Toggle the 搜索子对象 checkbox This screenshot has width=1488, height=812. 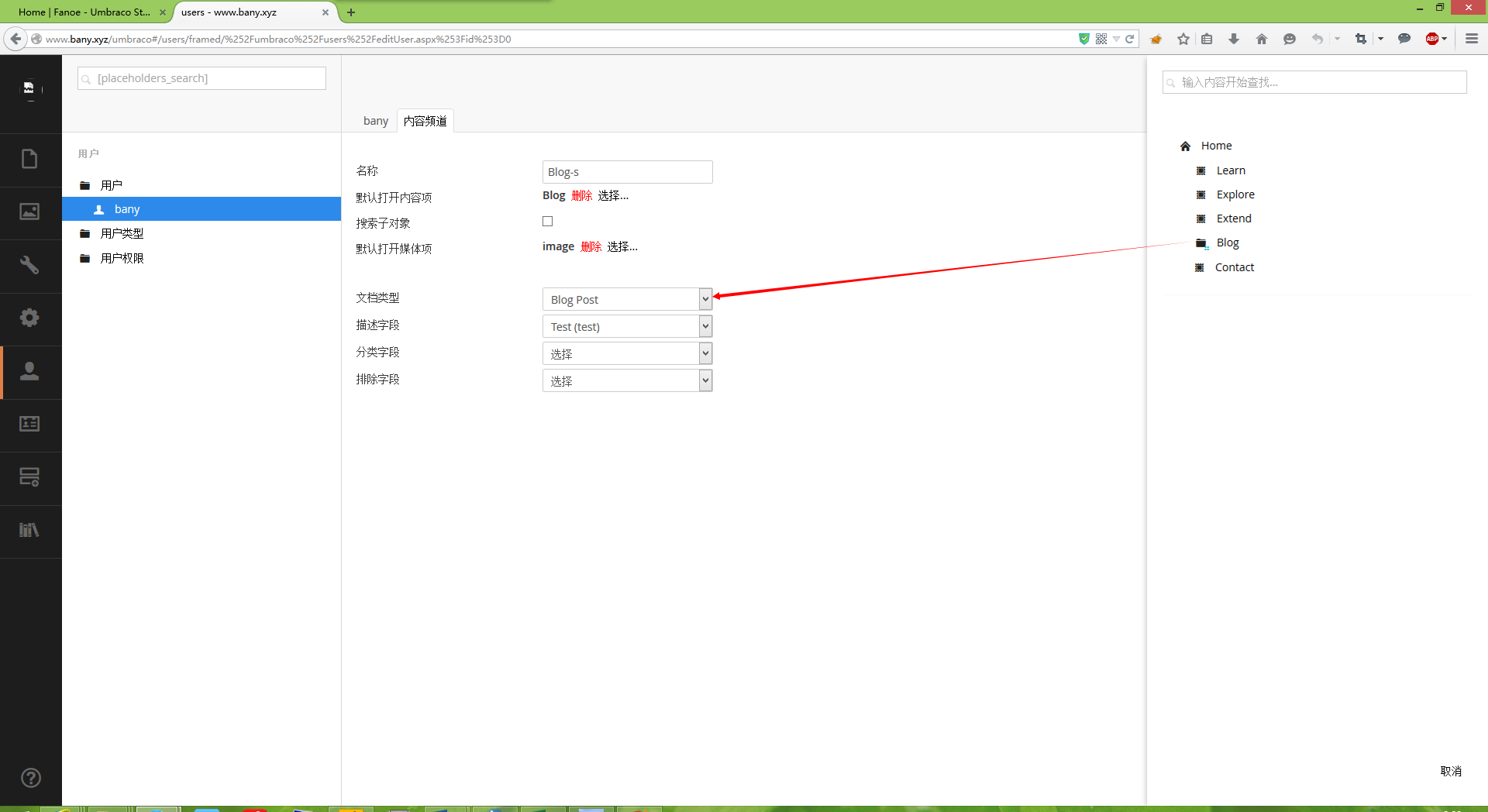[x=548, y=222]
